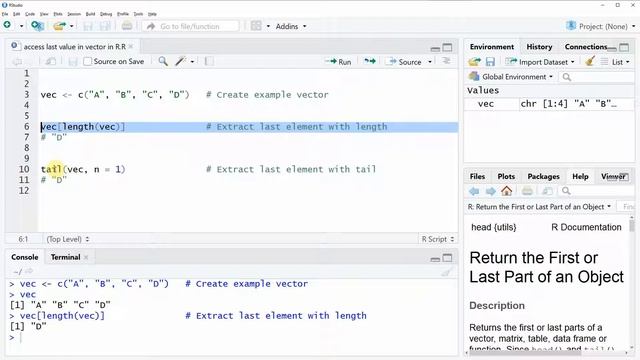Toggle the Source on Save checkbox
This screenshot has width=640, height=360.
(87, 62)
